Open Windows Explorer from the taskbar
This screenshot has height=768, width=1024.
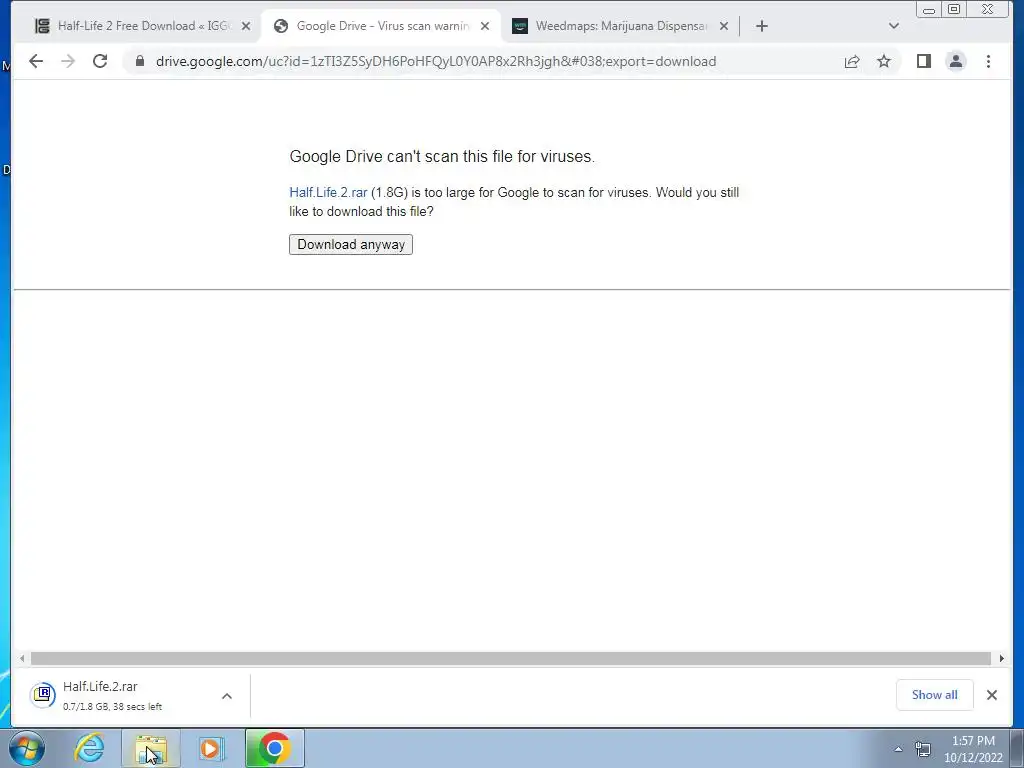(x=151, y=748)
